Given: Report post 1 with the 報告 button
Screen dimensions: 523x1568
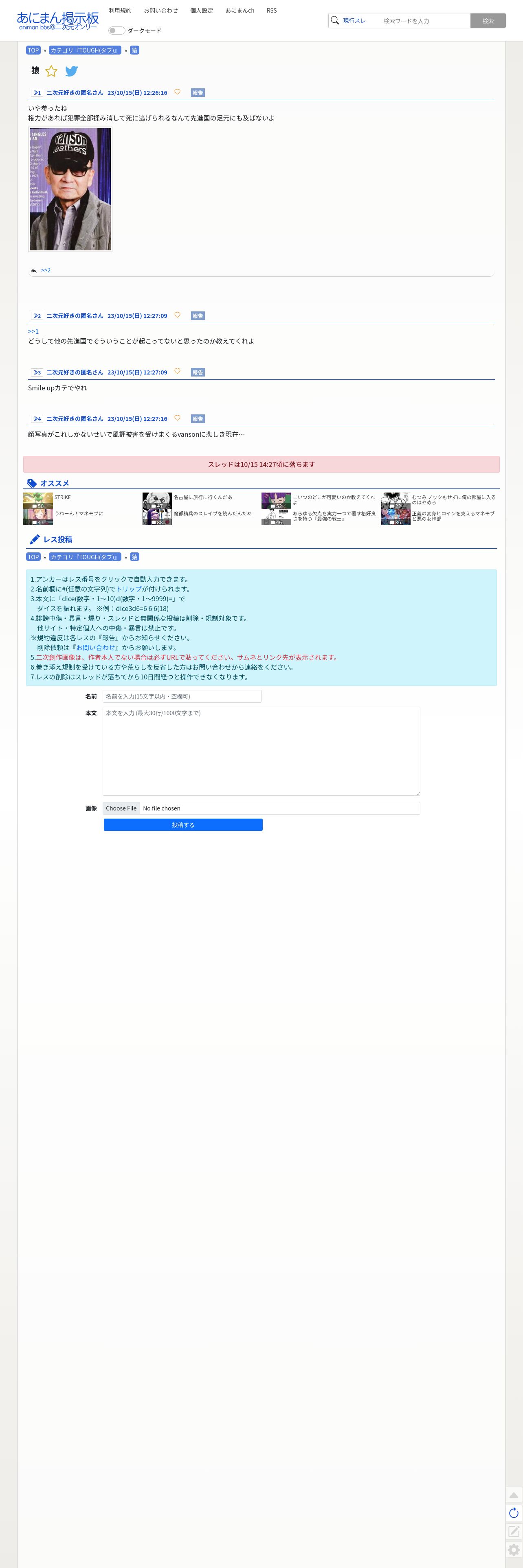Looking at the screenshot, I should [x=198, y=93].
